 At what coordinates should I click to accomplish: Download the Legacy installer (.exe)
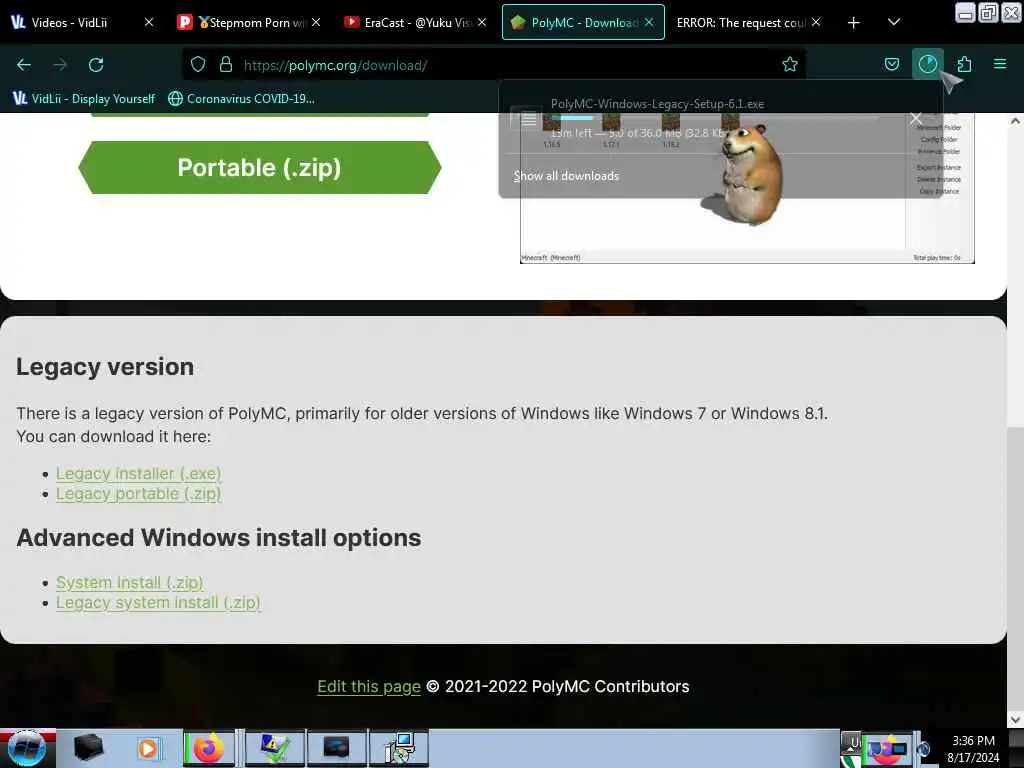pyautogui.click(x=138, y=473)
